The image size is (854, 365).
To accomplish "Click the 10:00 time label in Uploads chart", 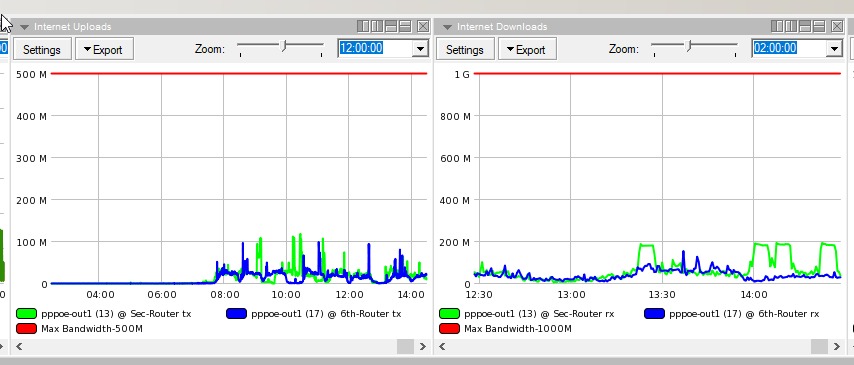I will [x=286, y=295].
